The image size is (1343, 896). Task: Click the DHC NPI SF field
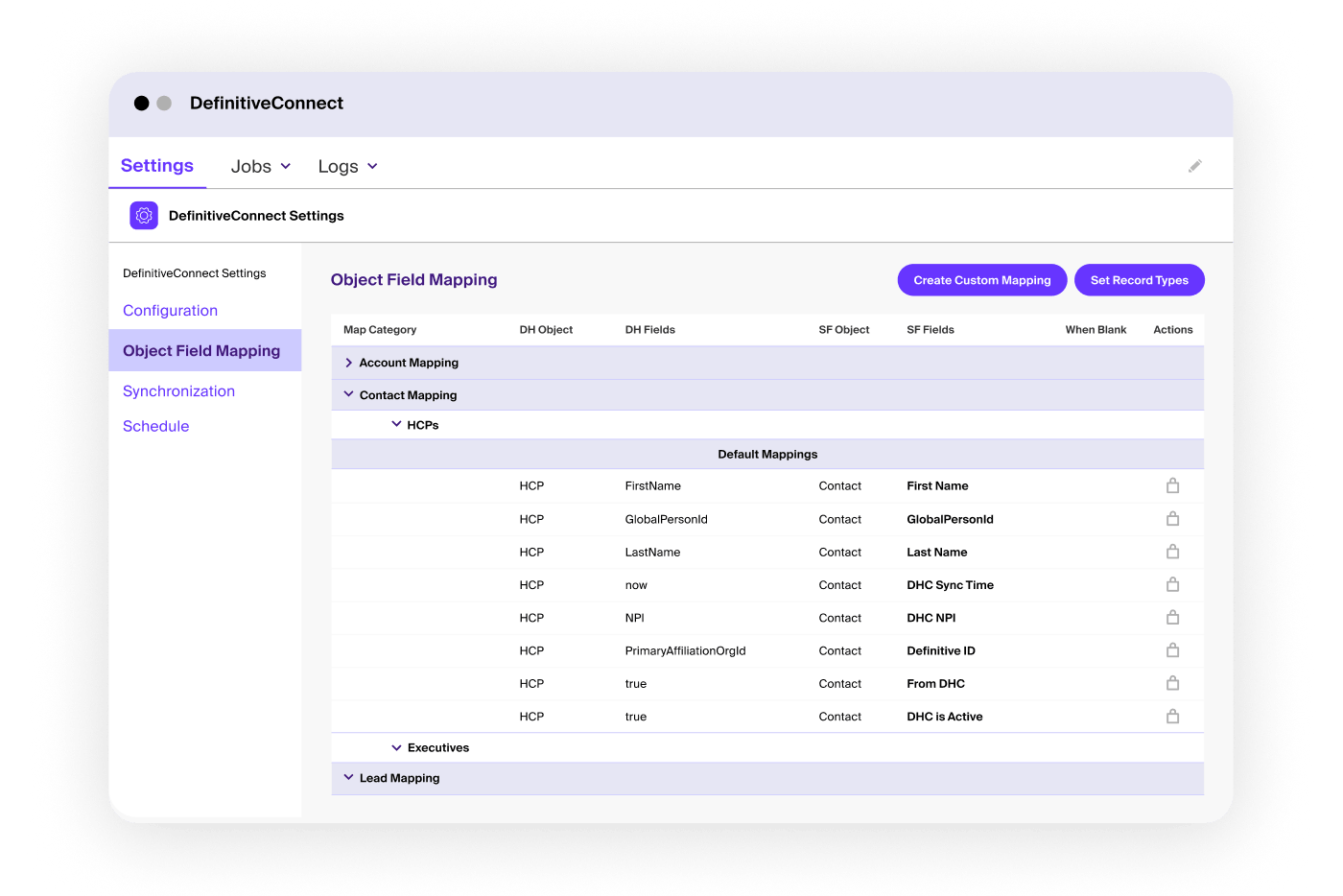931,618
